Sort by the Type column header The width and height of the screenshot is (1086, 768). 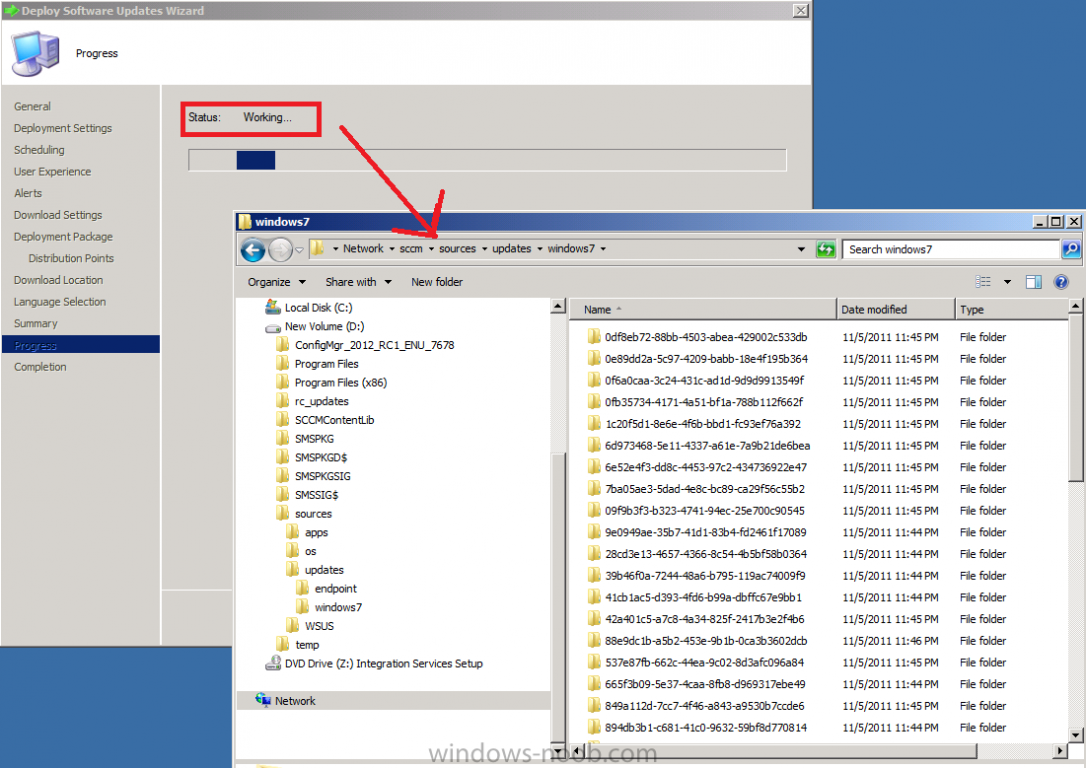point(1011,310)
